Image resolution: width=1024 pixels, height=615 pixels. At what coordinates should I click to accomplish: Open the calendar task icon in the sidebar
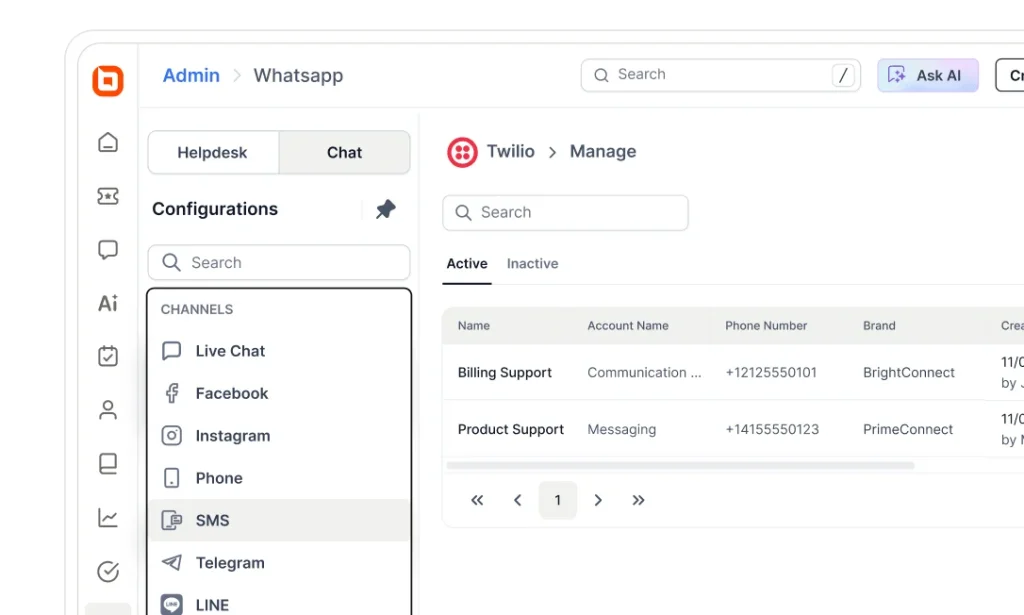pos(108,356)
